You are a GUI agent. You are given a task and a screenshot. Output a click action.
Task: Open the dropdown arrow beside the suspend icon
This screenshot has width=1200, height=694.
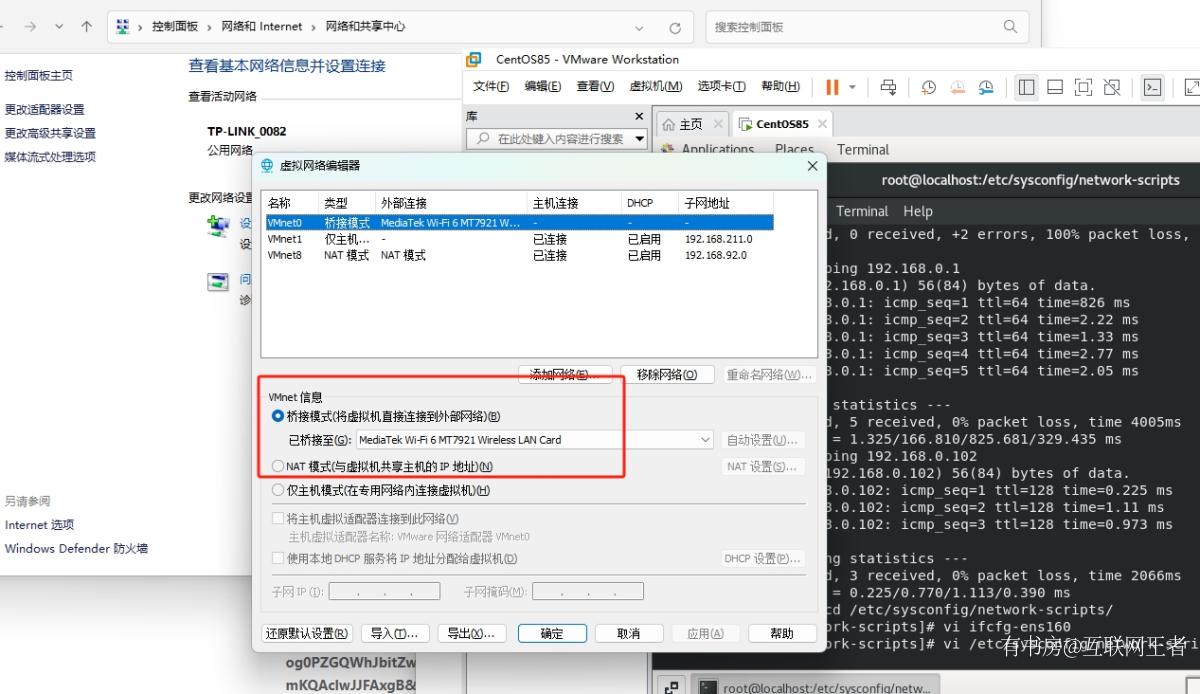(x=852, y=87)
